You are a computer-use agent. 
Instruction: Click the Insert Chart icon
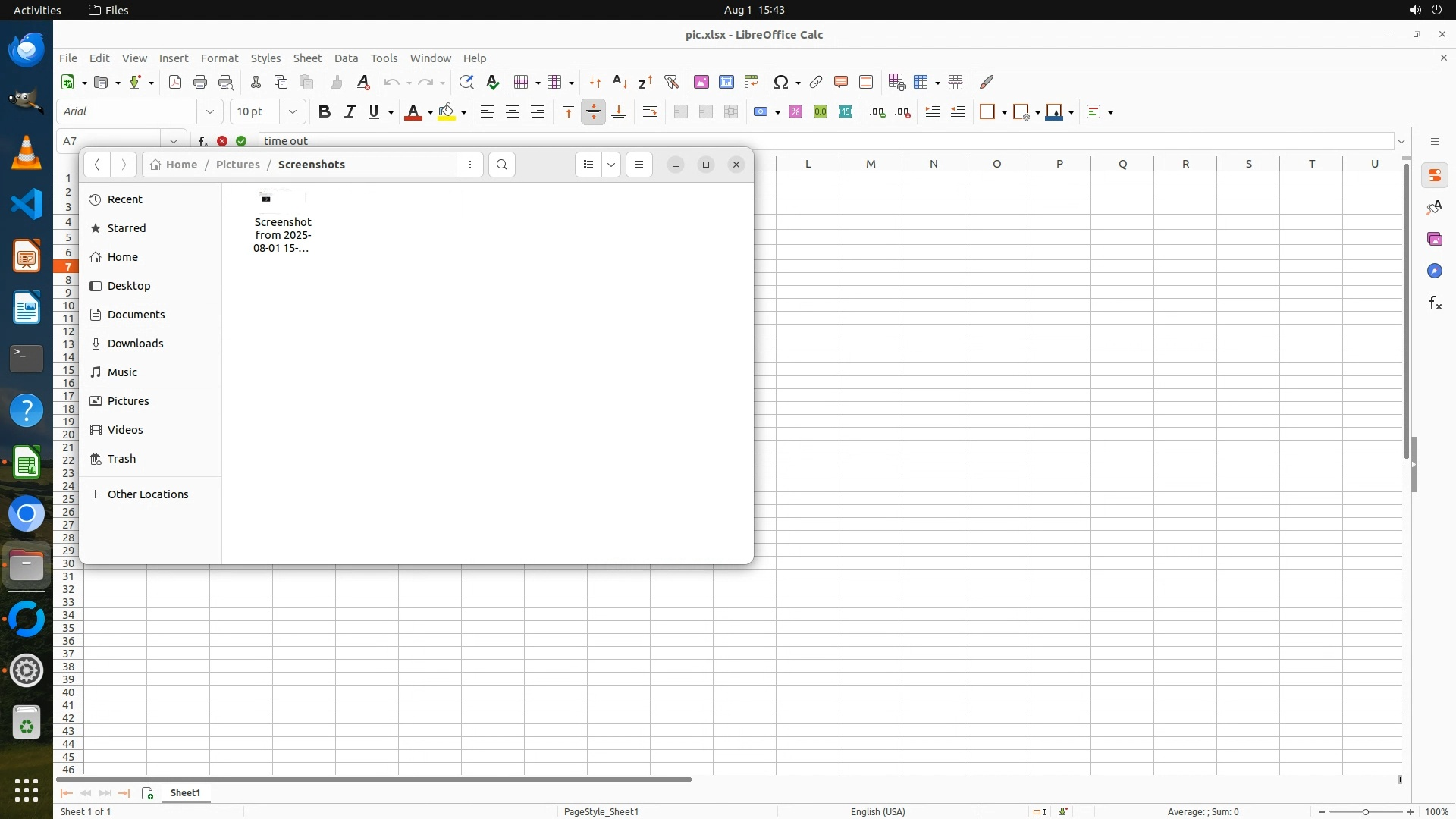(726, 82)
